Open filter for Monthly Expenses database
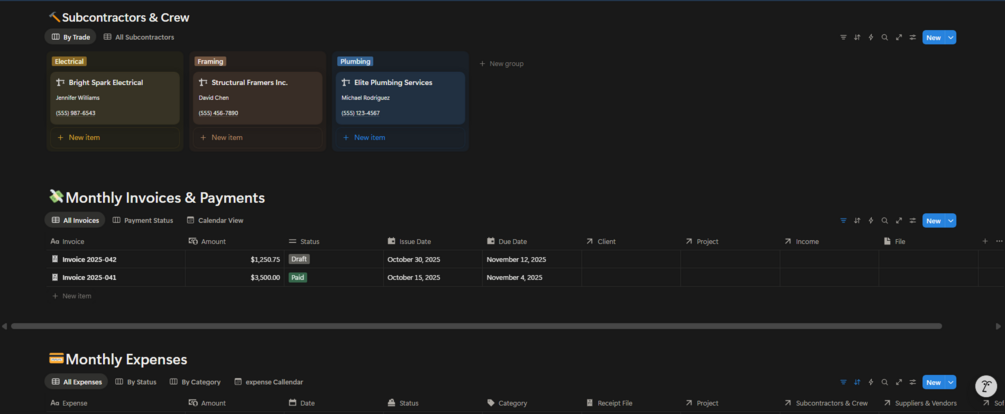Viewport: 1005px width, 414px height. [x=843, y=382]
